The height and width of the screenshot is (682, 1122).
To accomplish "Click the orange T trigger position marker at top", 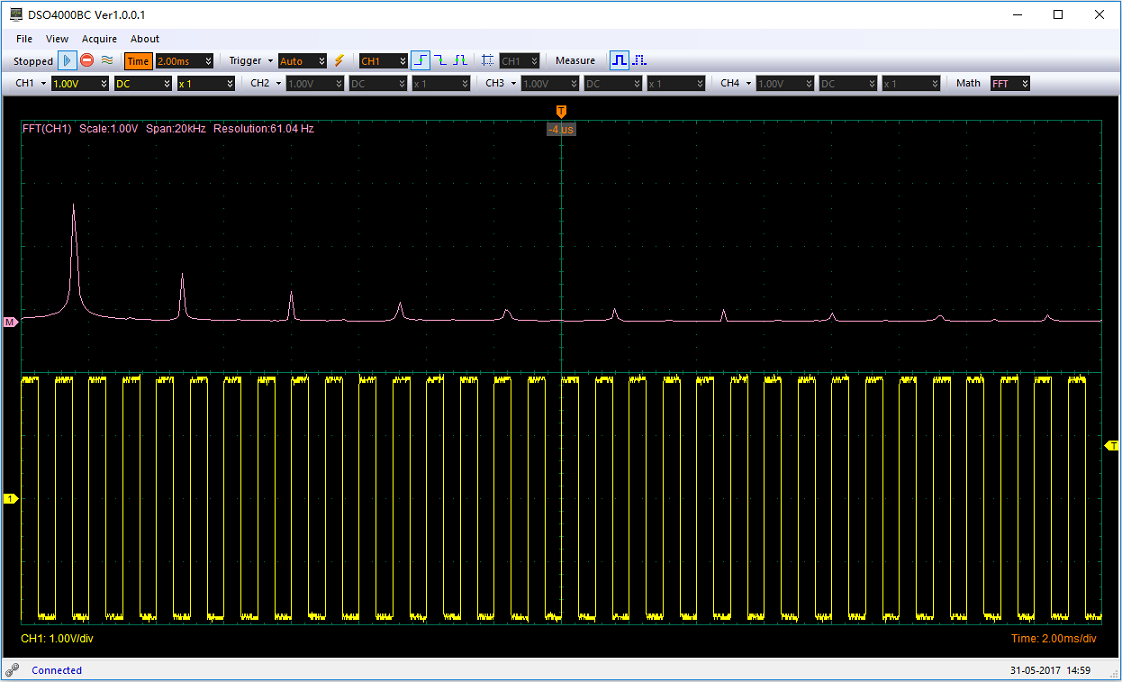I will coord(561,111).
